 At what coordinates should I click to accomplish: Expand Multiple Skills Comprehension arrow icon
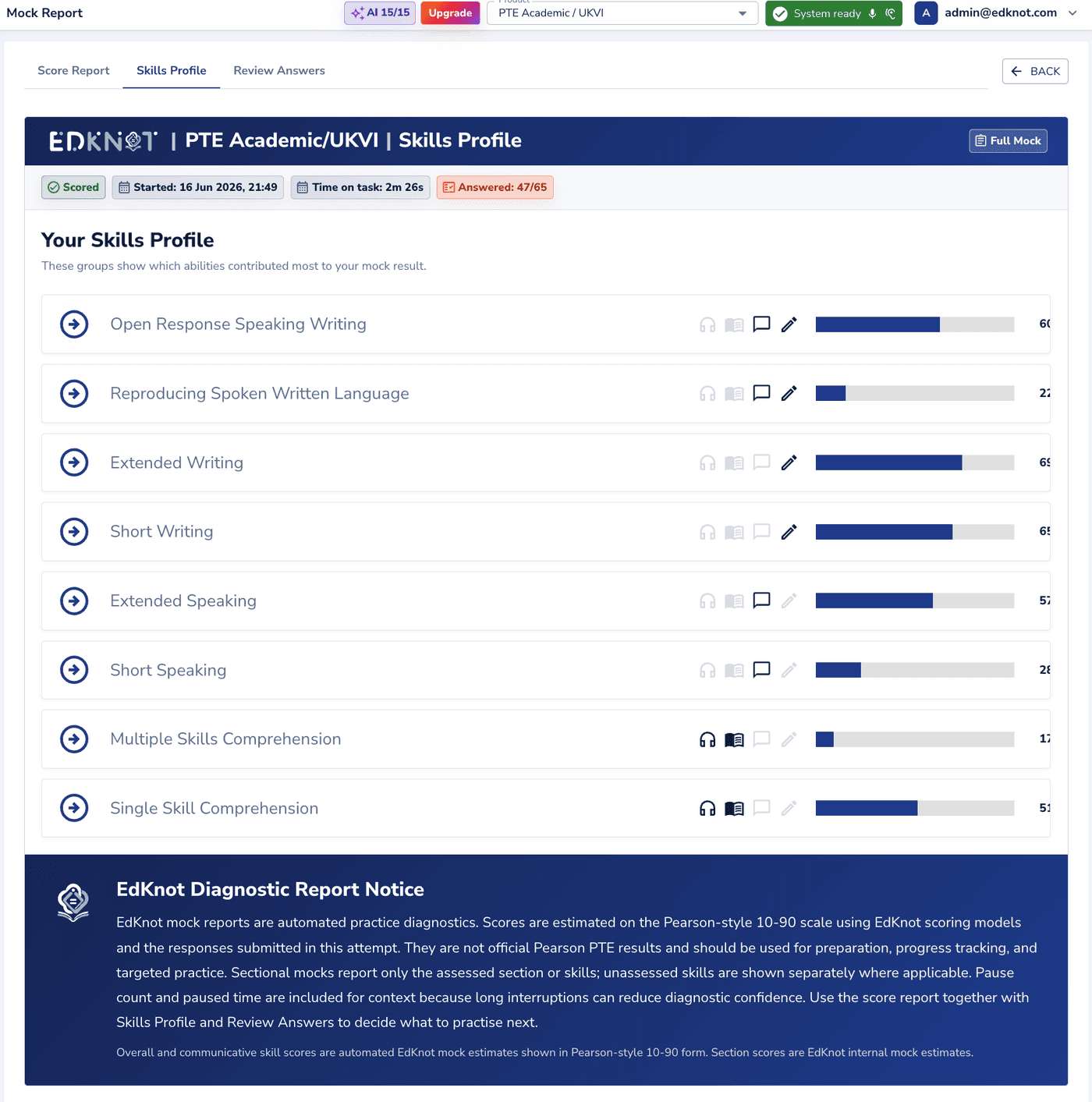pos(74,739)
